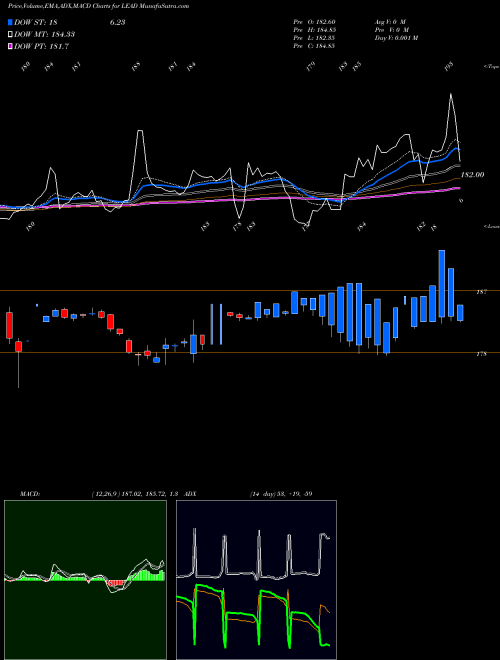Select the 'DOW MT: 184.33' legend label

click(x=45, y=35)
